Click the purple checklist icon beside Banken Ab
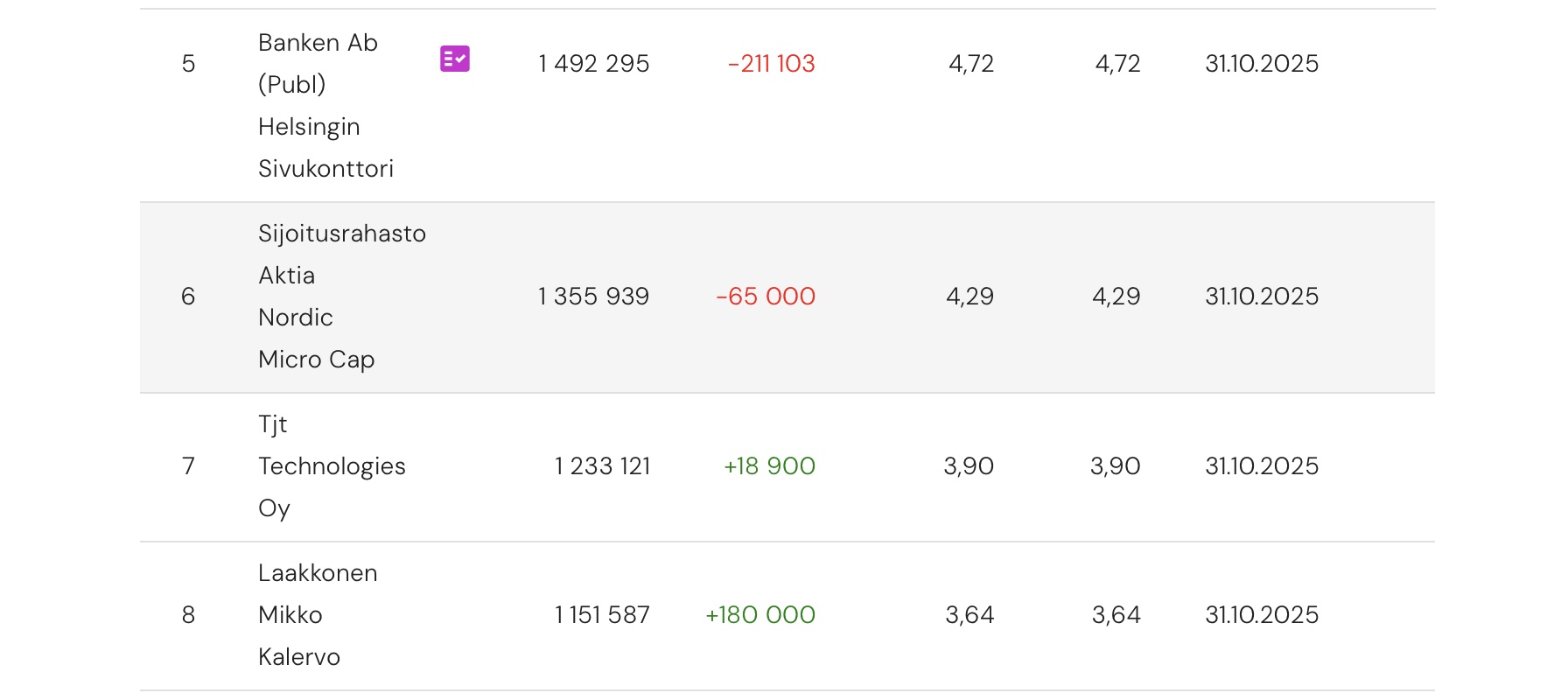The width and height of the screenshot is (1568, 693). coord(455,59)
